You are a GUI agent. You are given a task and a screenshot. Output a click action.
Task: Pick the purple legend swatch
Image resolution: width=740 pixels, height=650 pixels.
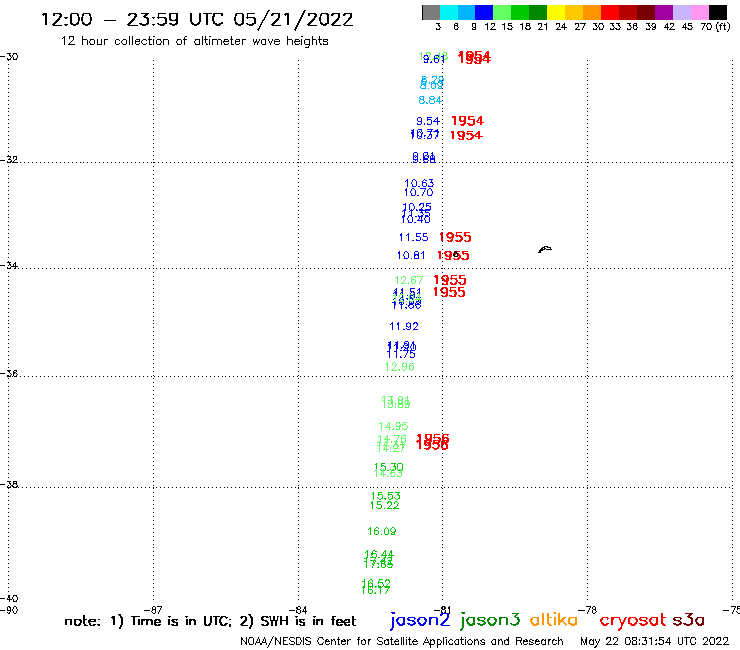click(x=664, y=12)
